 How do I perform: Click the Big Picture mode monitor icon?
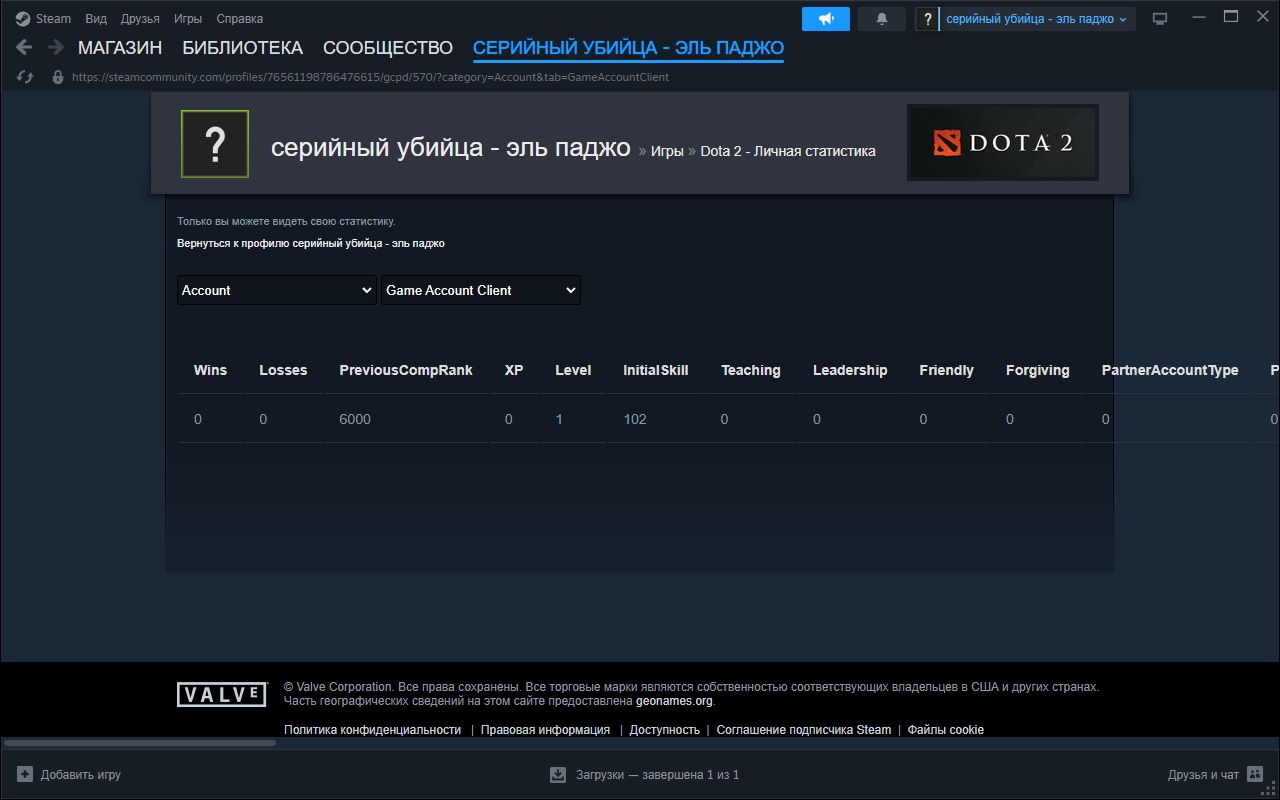pyautogui.click(x=1160, y=19)
